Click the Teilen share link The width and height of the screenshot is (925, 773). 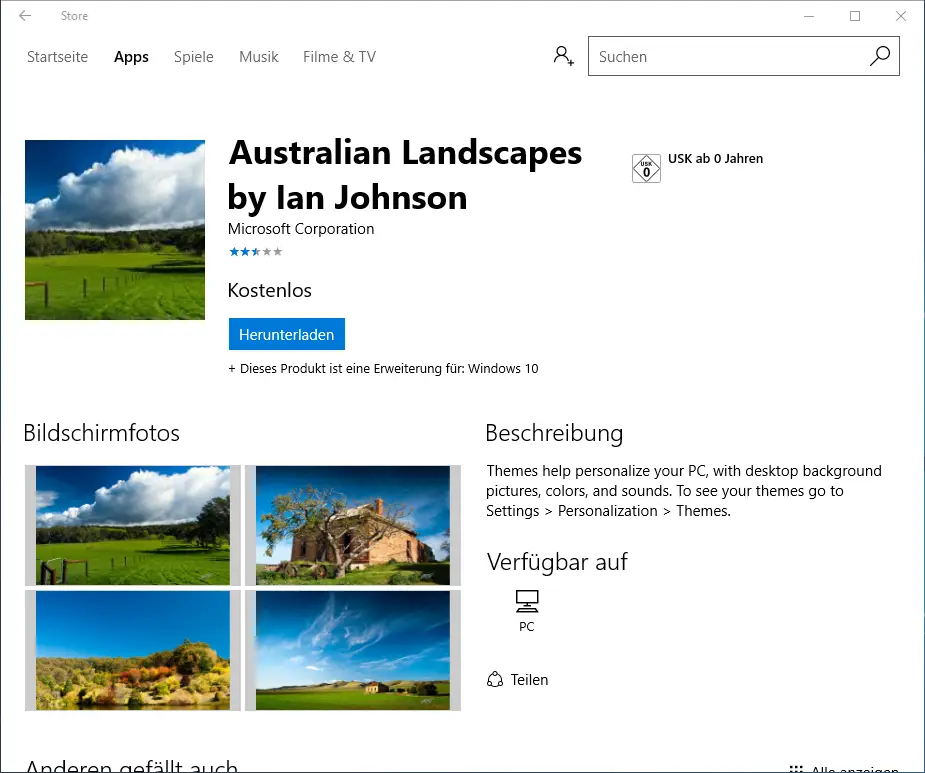529,680
